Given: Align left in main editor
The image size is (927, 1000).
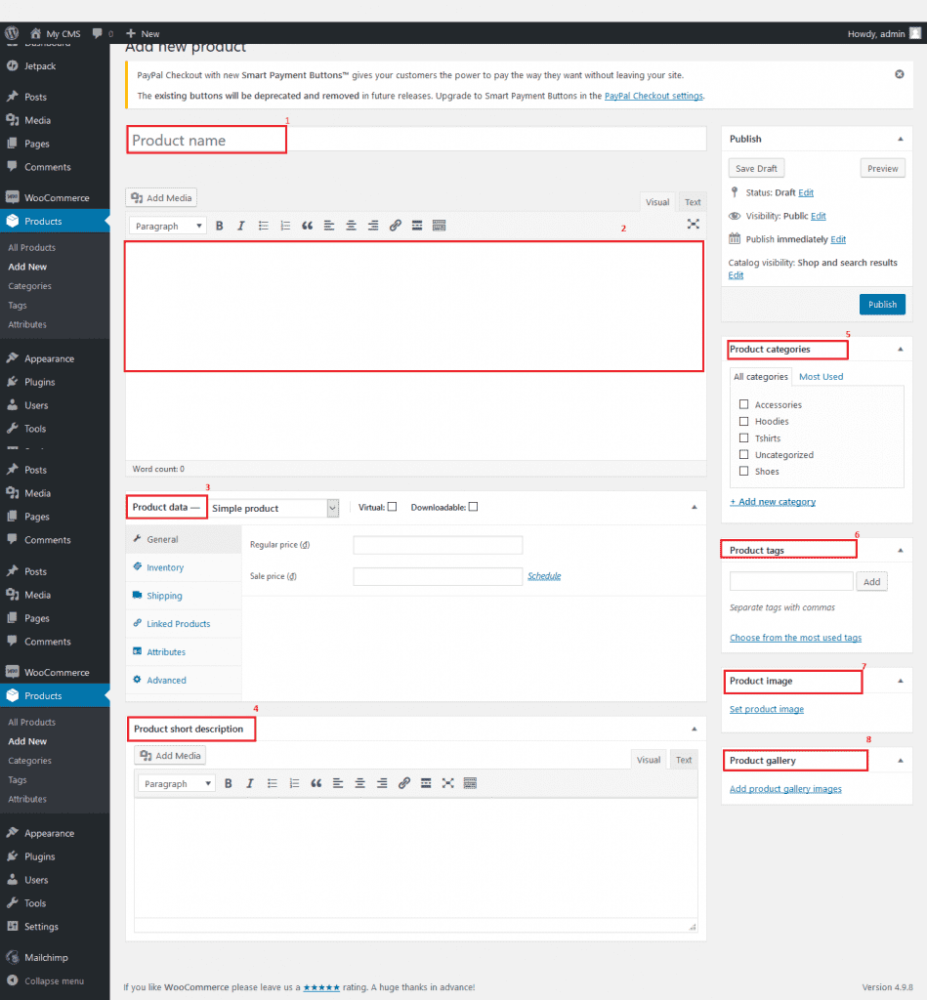Looking at the screenshot, I should [329, 226].
